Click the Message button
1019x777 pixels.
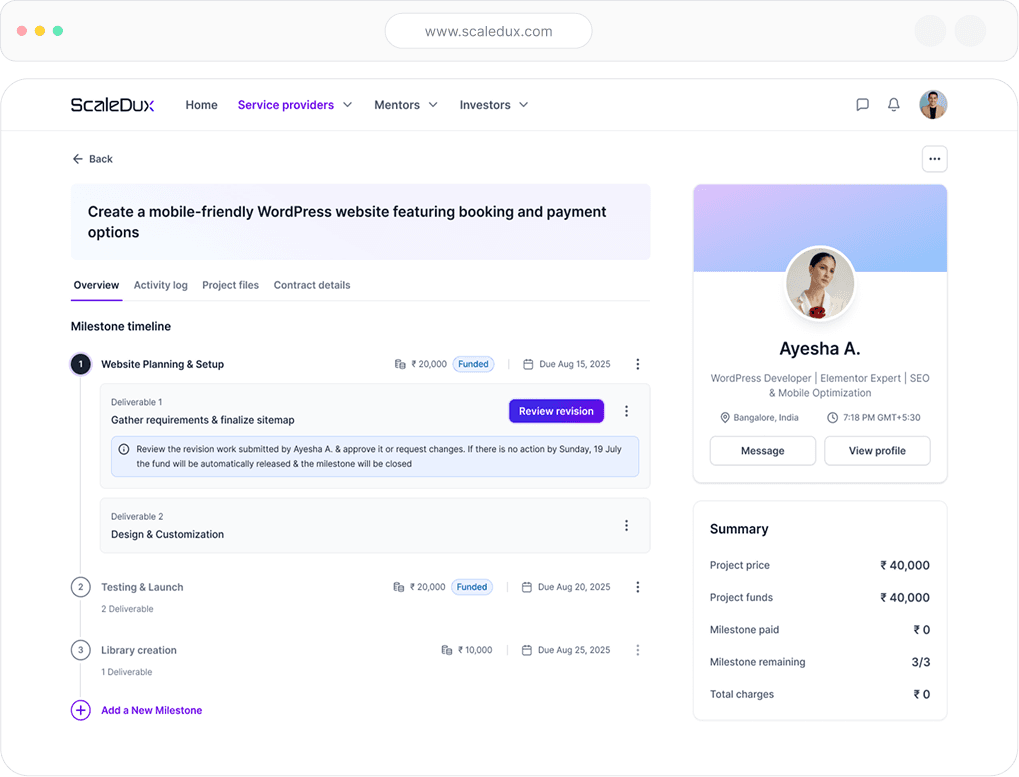pyautogui.click(x=762, y=450)
